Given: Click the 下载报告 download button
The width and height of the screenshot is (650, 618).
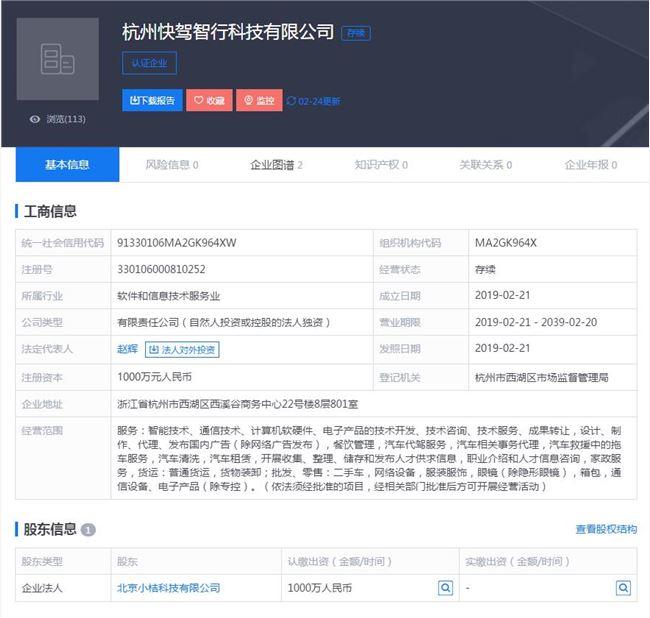Looking at the screenshot, I should [x=152, y=101].
